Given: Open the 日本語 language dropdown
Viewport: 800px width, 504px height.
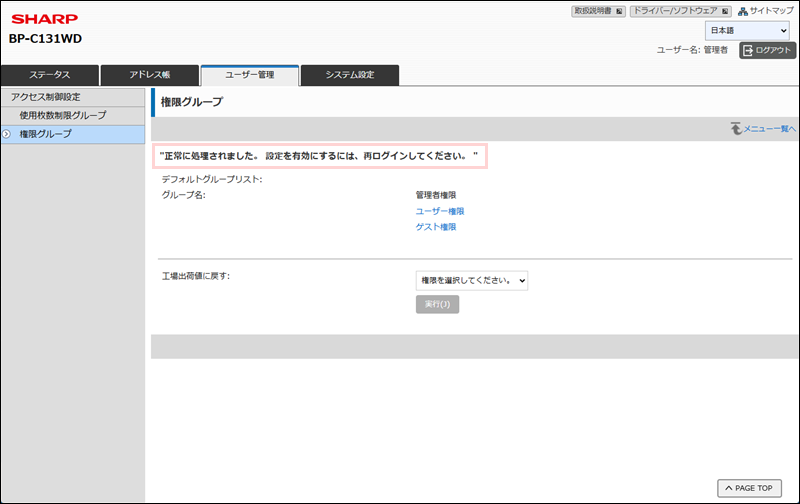Looking at the screenshot, I should coord(747,31).
